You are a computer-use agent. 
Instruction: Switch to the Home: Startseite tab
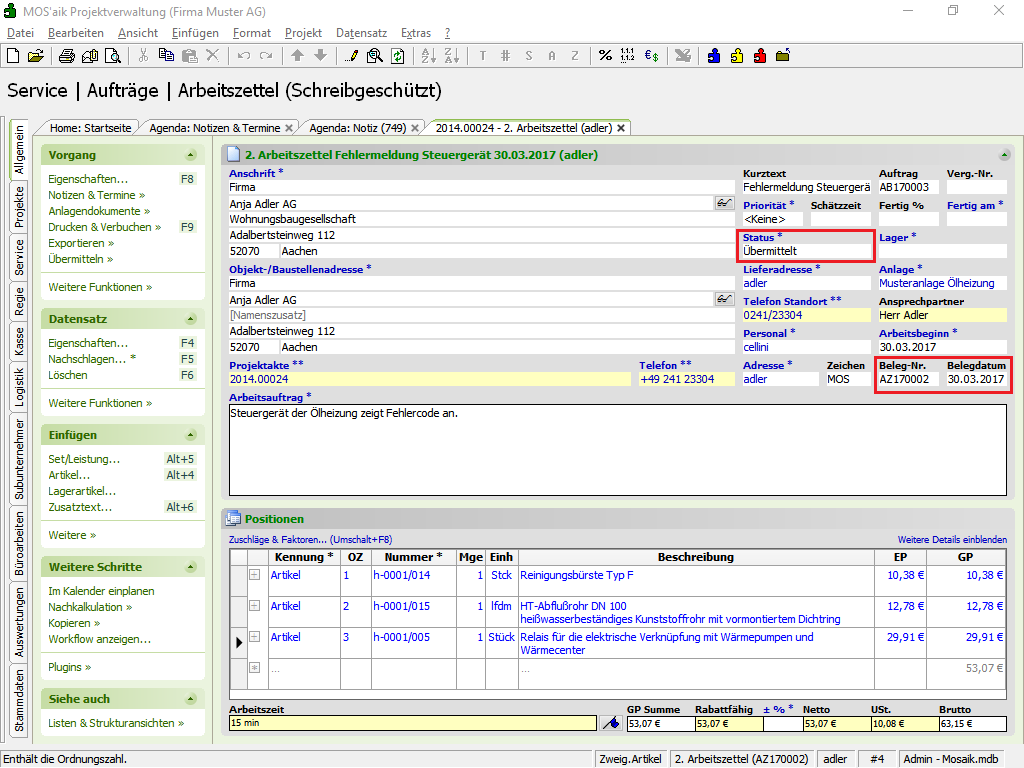[90, 128]
